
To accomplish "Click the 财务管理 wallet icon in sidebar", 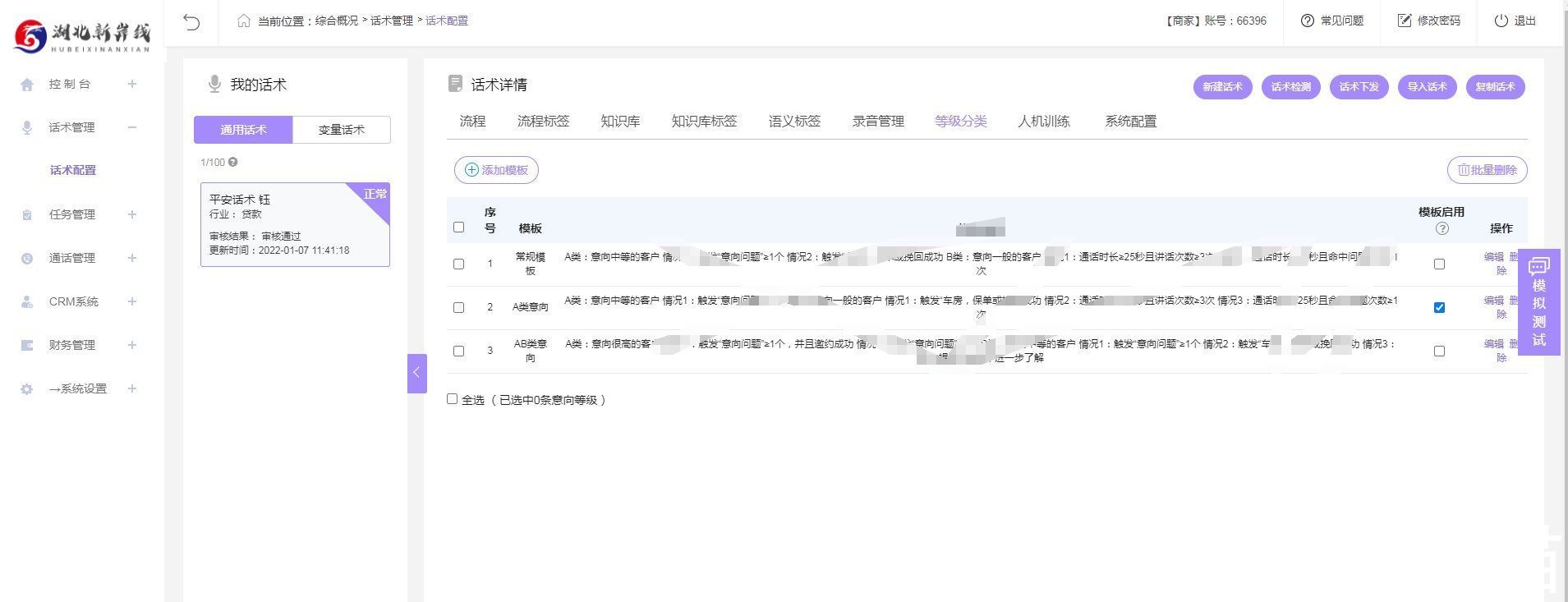I will point(27,346).
